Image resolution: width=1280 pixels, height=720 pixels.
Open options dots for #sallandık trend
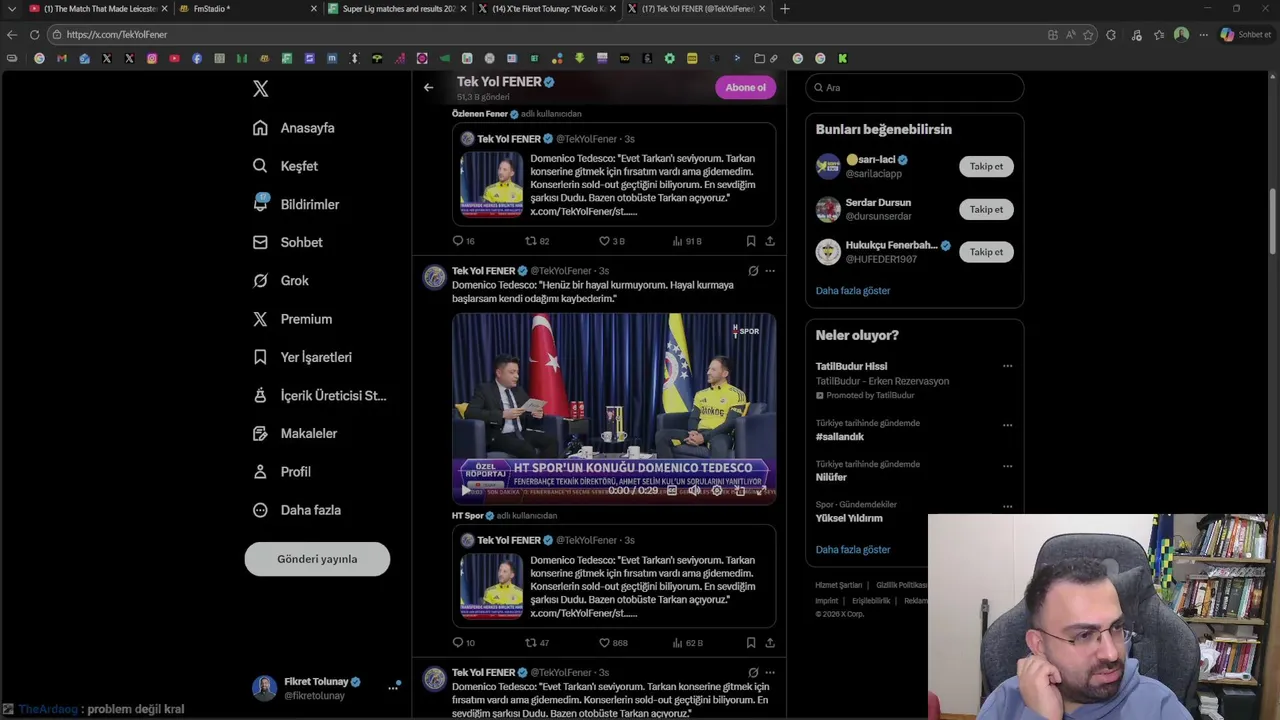point(1007,425)
